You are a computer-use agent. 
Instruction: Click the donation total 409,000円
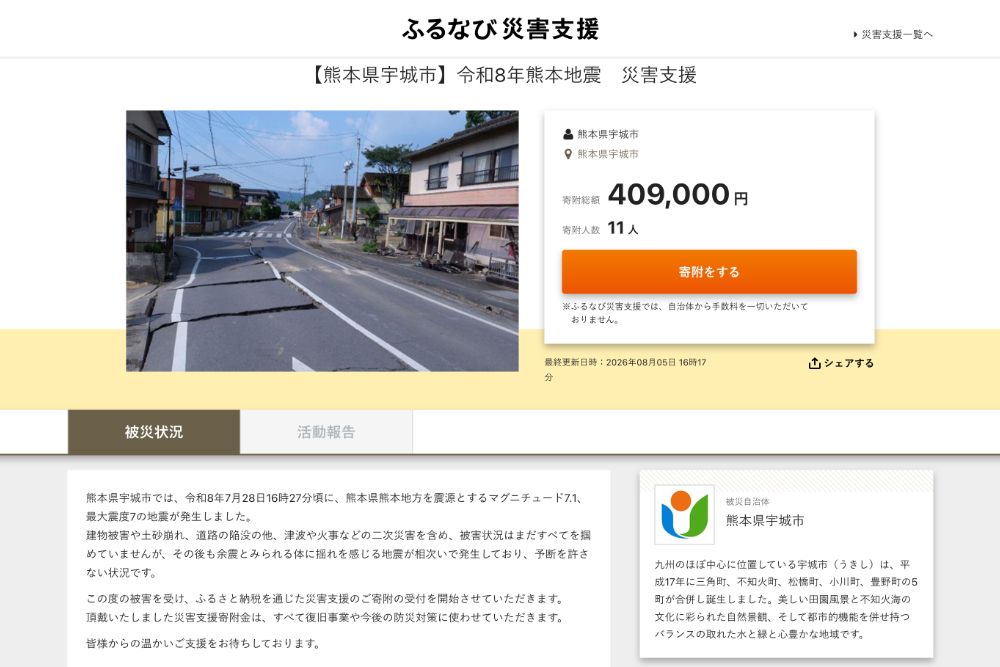click(x=677, y=194)
